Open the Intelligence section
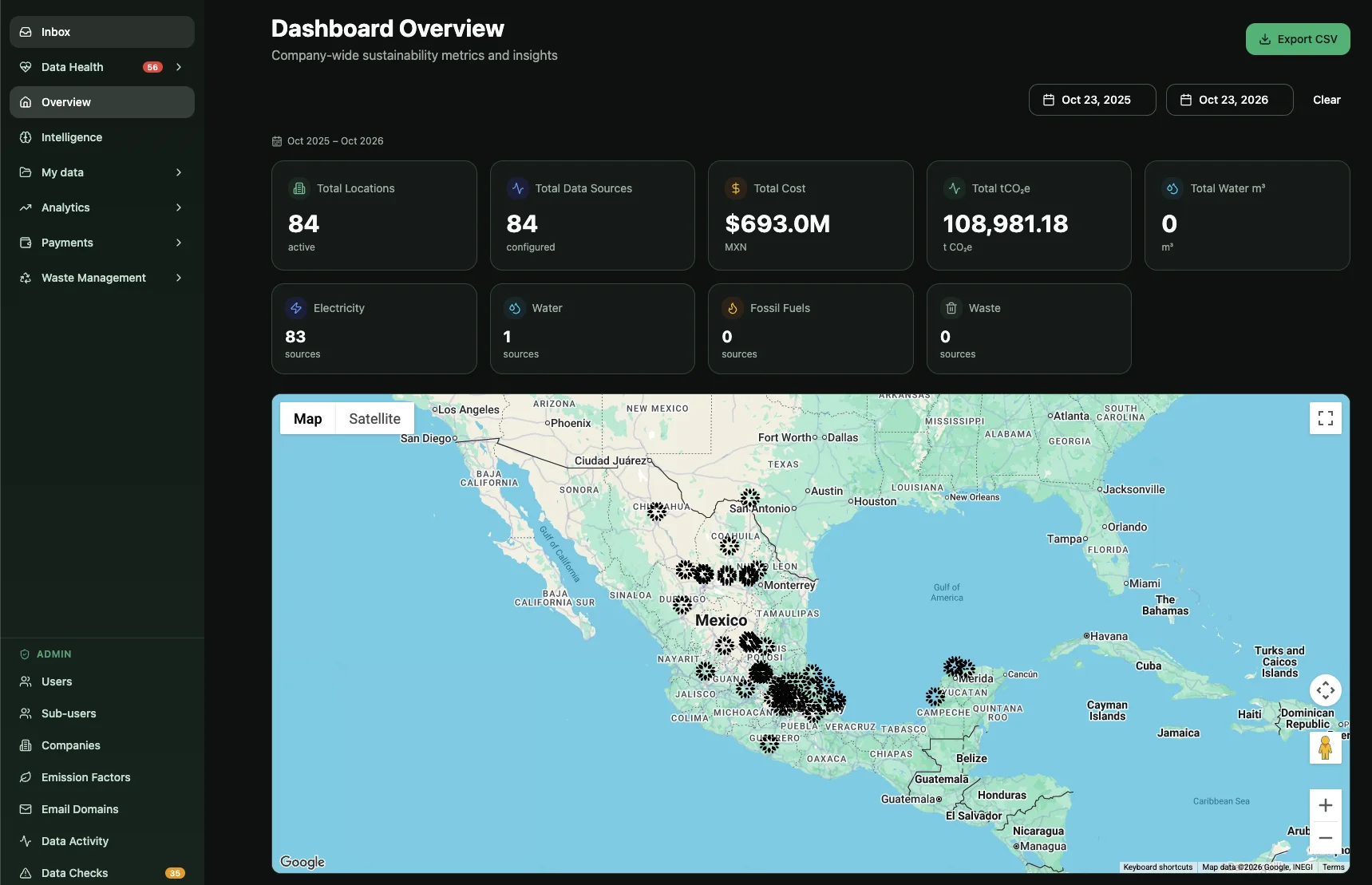1372x885 pixels. click(102, 137)
